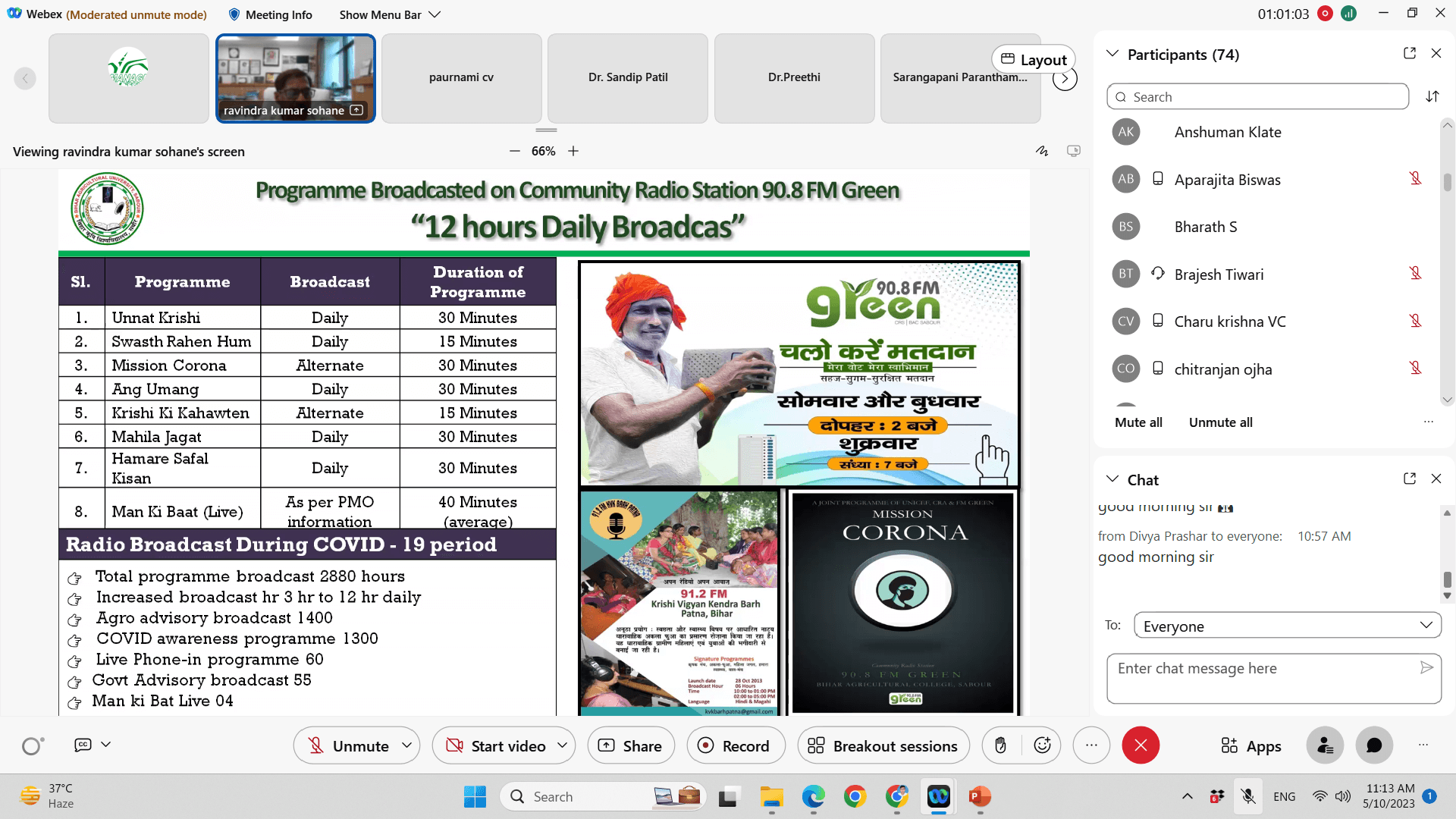
Task: Open the Meeting Info tab
Action: [x=270, y=14]
